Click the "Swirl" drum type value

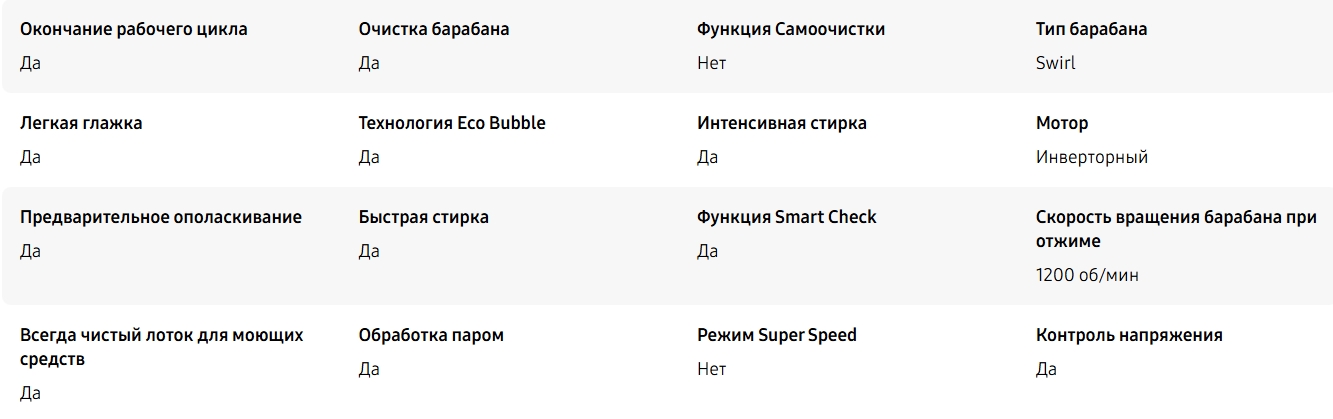pos(1055,63)
